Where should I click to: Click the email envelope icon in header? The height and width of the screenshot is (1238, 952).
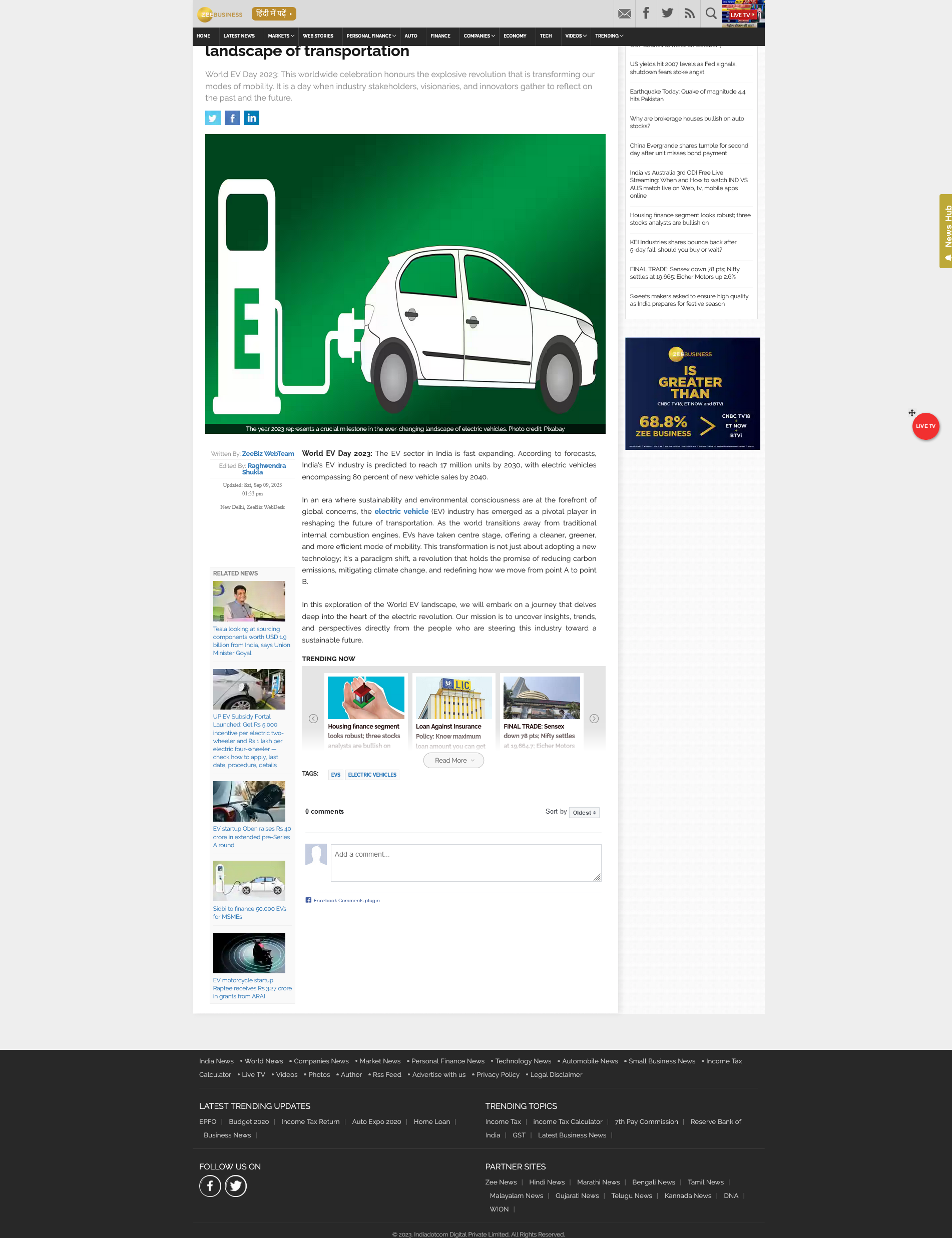[x=625, y=14]
